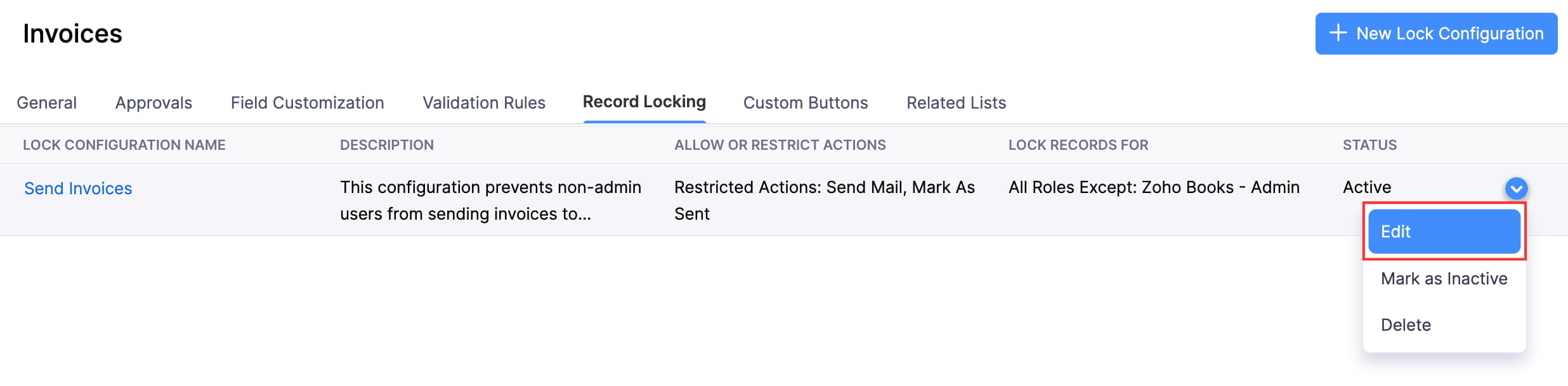
Task: Choose Edit from the actions dropdown
Action: pos(1444,232)
